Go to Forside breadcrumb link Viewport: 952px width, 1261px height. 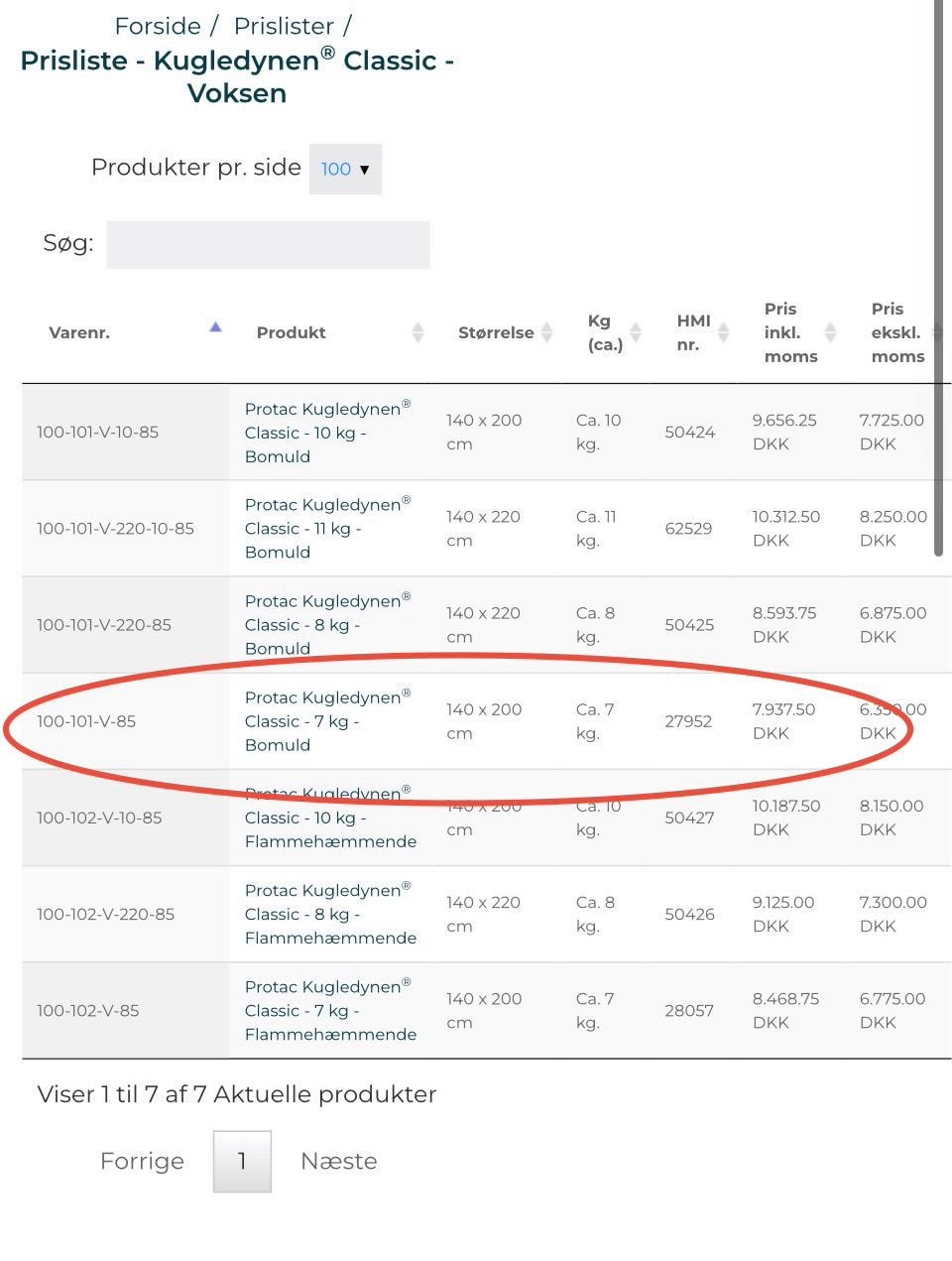click(158, 26)
